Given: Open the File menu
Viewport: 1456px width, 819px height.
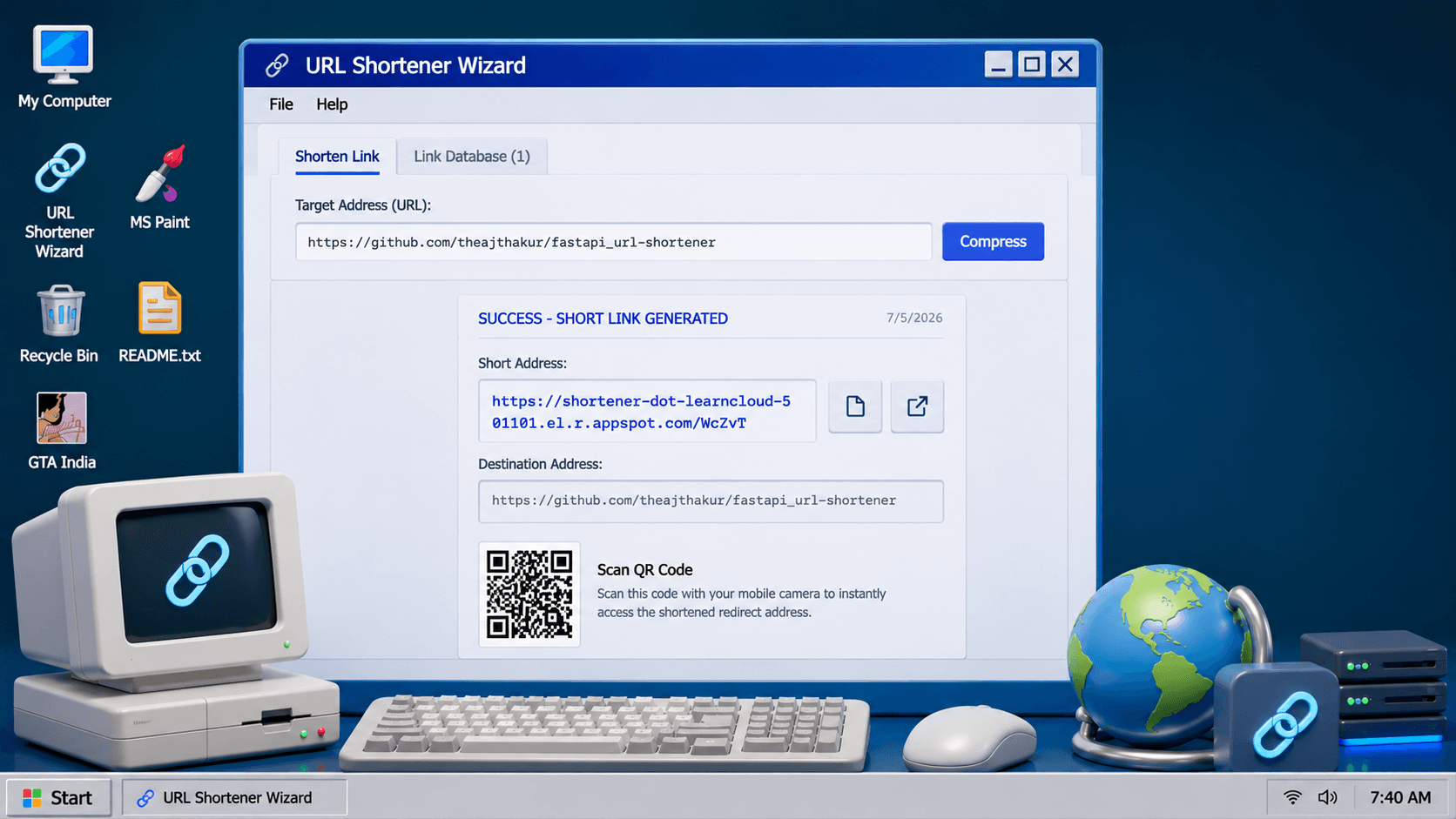Looking at the screenshot, I should pyautogui.click(x=281, y=104).
